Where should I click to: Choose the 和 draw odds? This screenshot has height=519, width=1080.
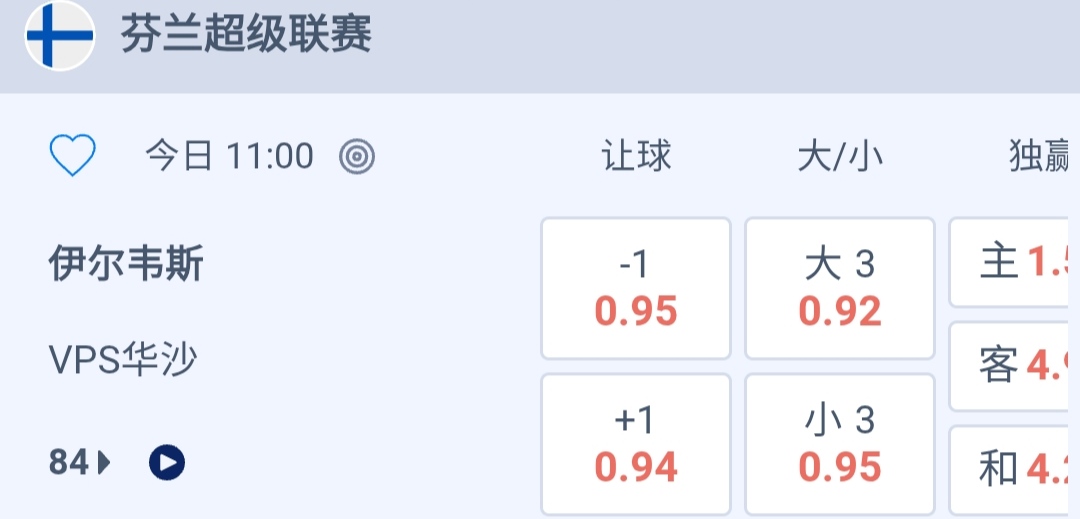(x=1014, y=468)
